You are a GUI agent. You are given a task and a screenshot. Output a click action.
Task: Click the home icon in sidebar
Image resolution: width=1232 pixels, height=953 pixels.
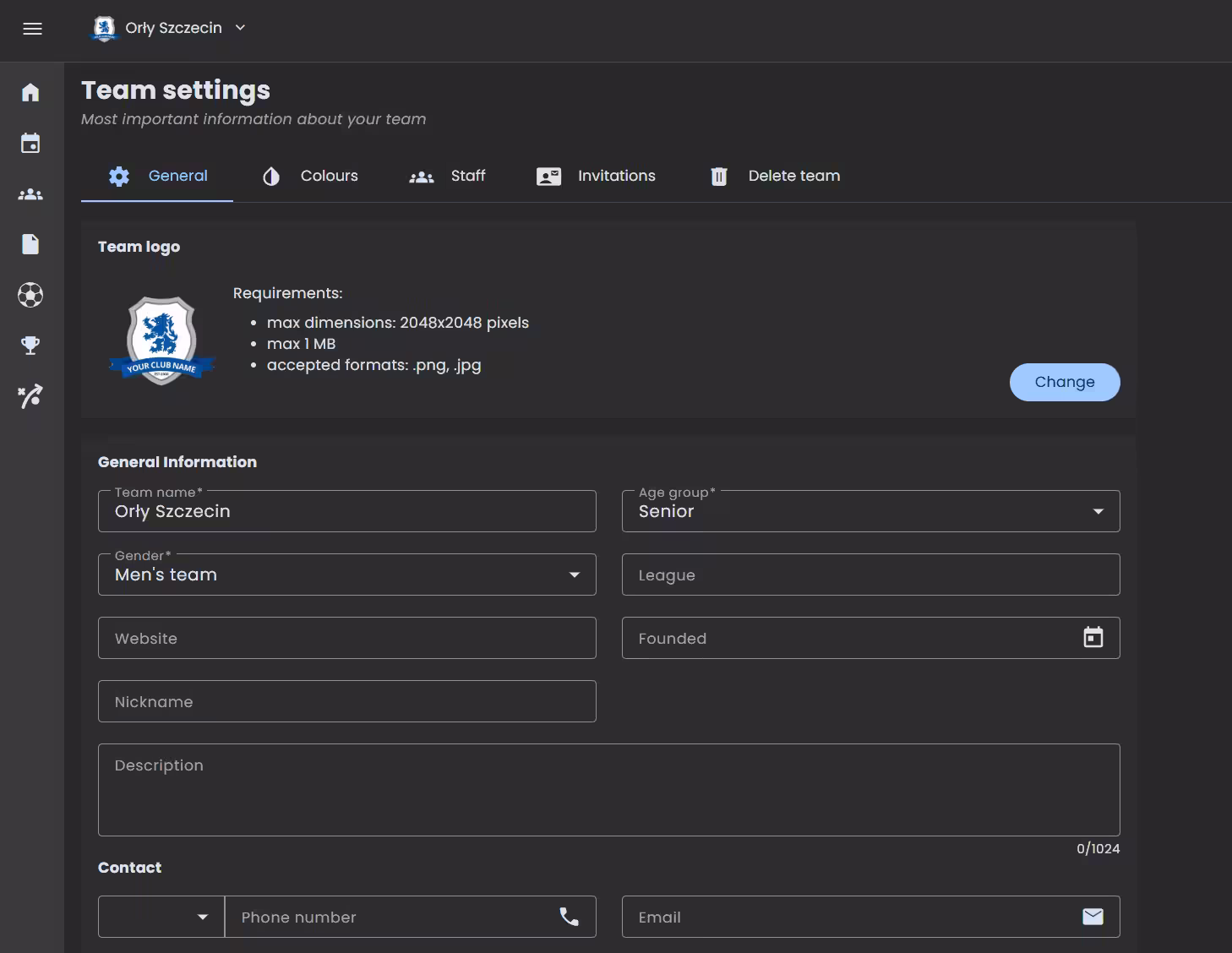coord(30,92)
